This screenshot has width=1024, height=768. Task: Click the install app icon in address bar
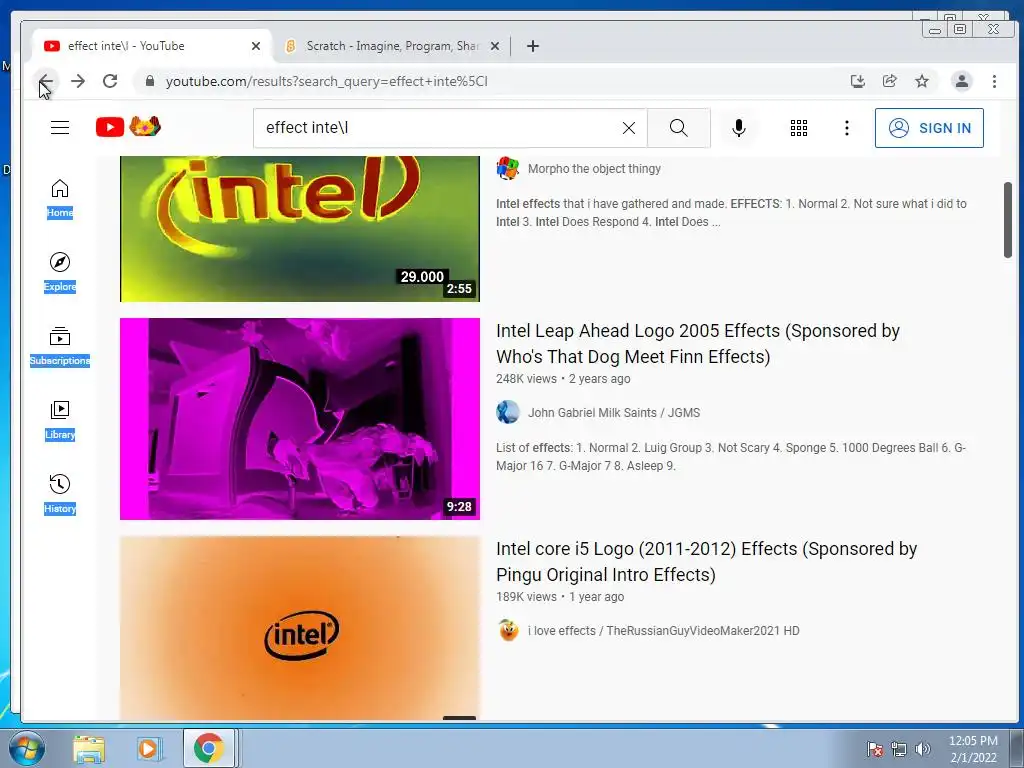coord(857,82)
